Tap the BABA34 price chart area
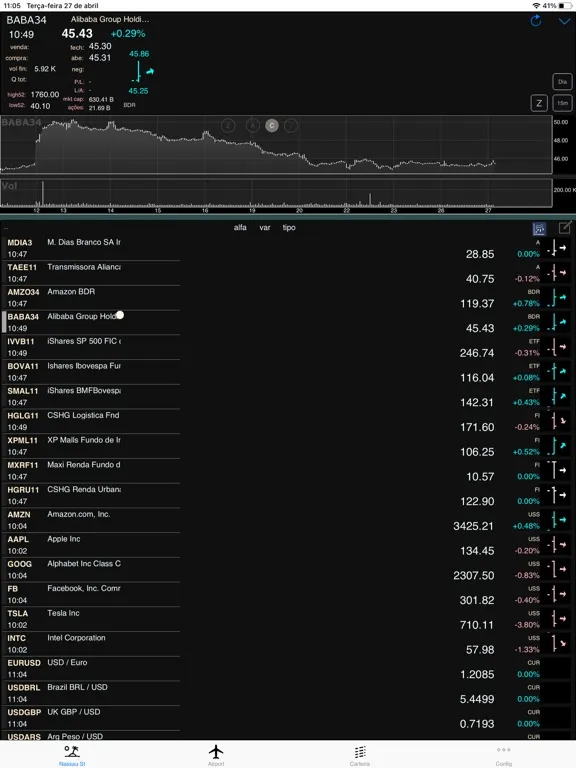 coord(276,144)
